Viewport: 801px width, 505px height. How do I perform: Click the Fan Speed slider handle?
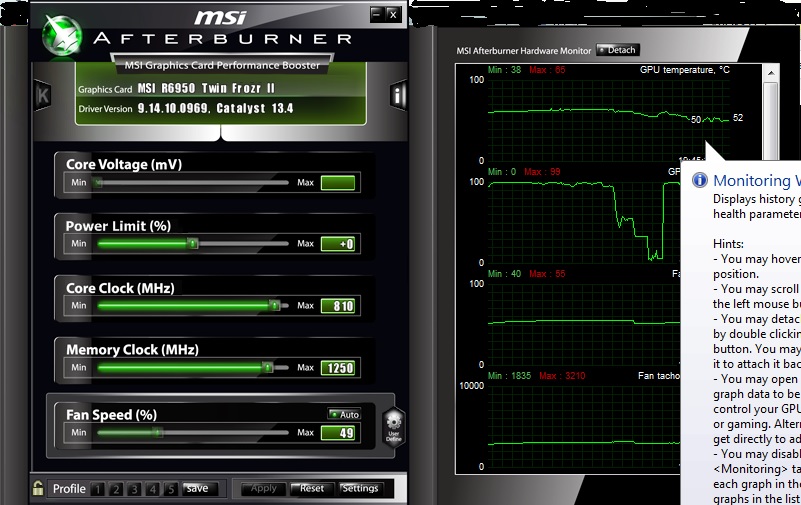158,432
